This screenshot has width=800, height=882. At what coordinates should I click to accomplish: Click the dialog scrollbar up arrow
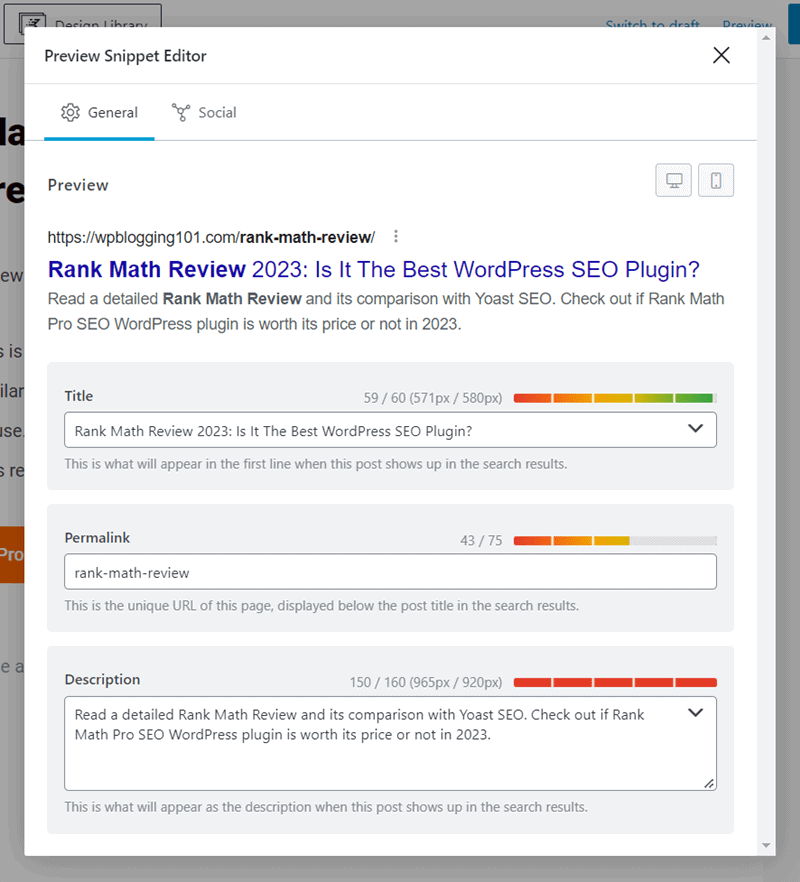(766, 38)
